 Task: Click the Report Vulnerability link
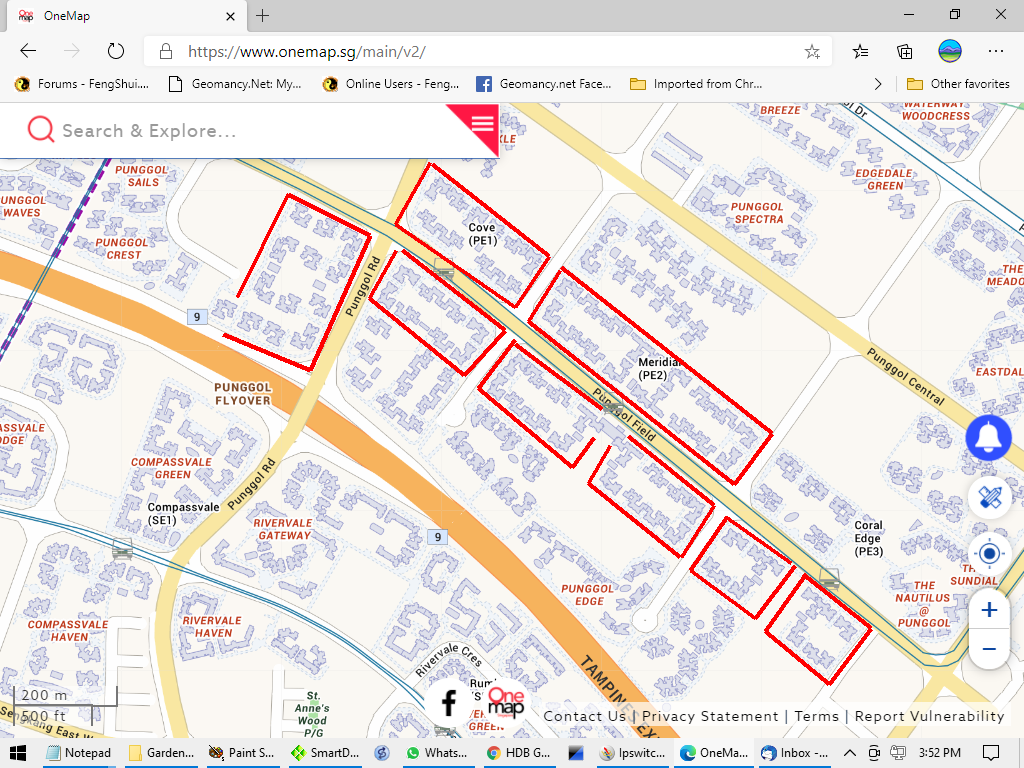929,716
